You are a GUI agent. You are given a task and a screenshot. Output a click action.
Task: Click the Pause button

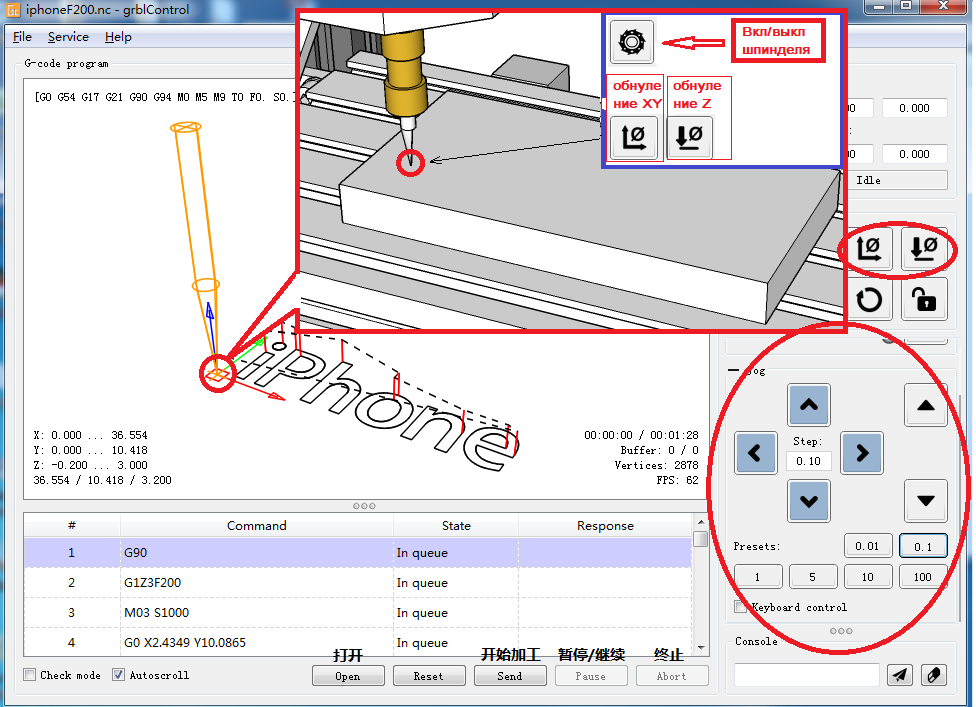coord(591,676)
